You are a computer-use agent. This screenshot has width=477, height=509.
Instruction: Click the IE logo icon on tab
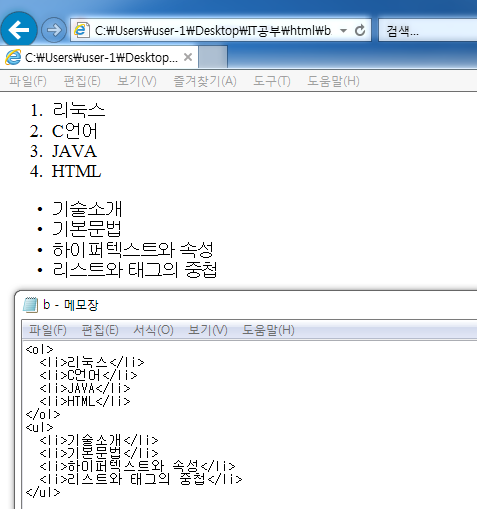tap(13, 57)
